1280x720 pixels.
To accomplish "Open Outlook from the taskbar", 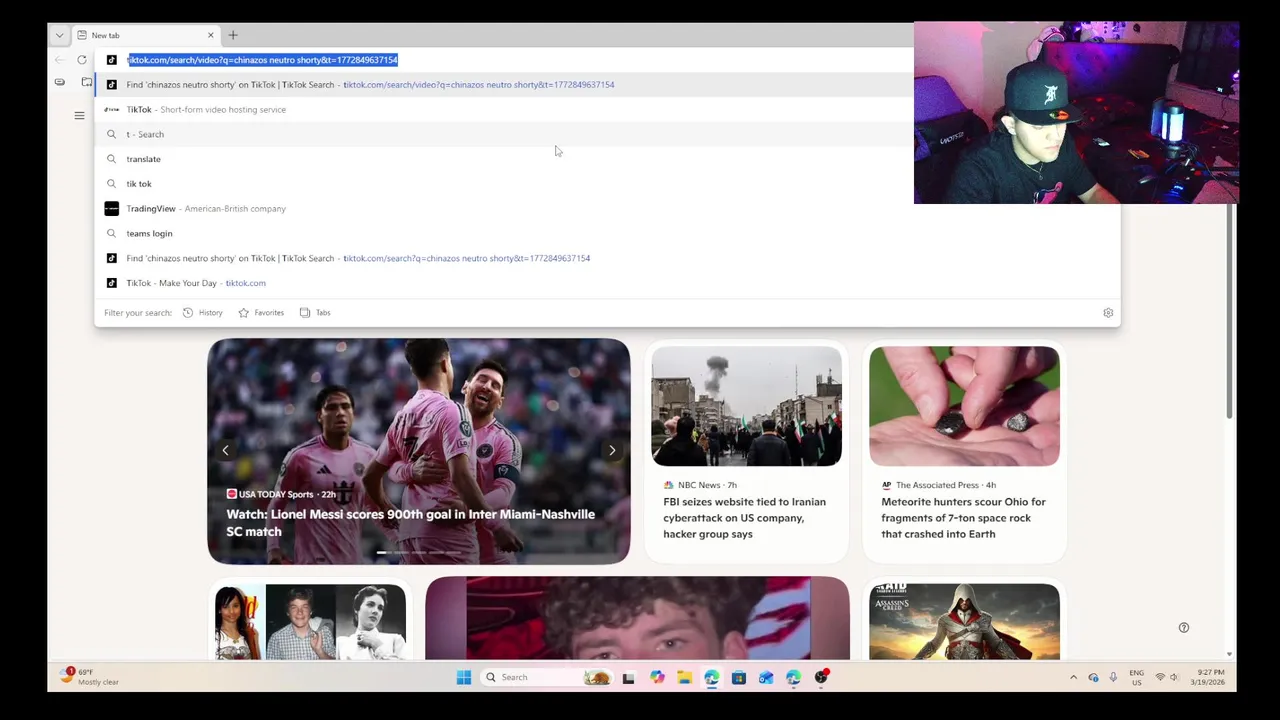I will click(x=766, y=677).
